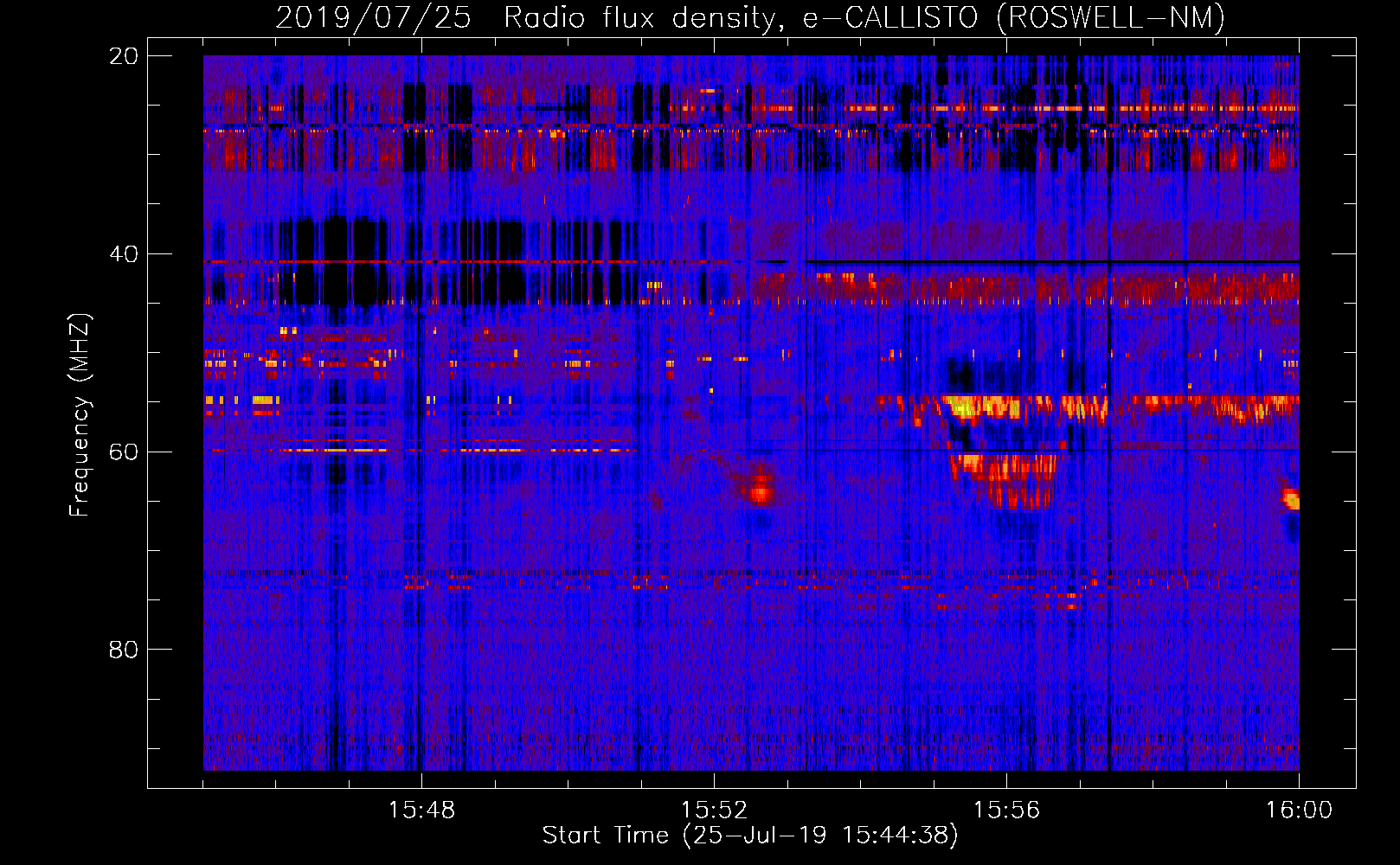
Task: Click the 15:52 time tick label
Action: 714,811
